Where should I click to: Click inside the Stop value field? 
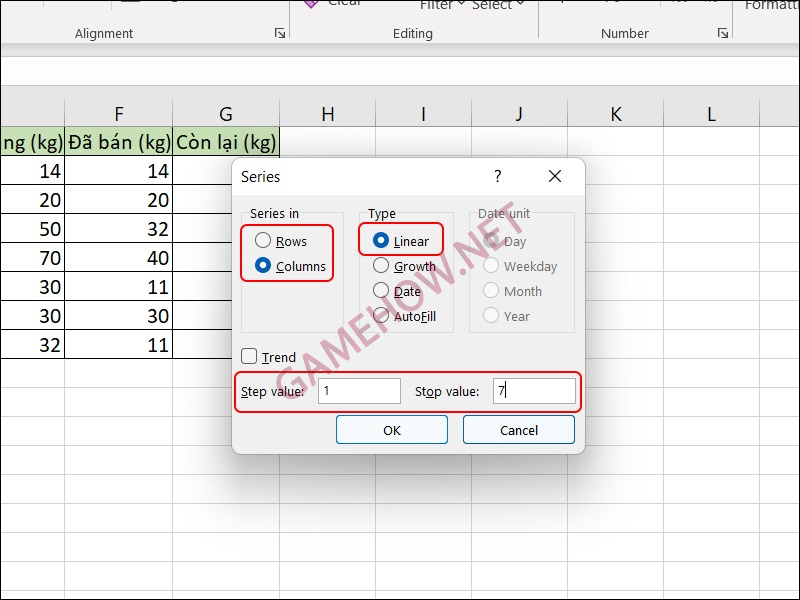pyautogui.click(x=533, y=391)
